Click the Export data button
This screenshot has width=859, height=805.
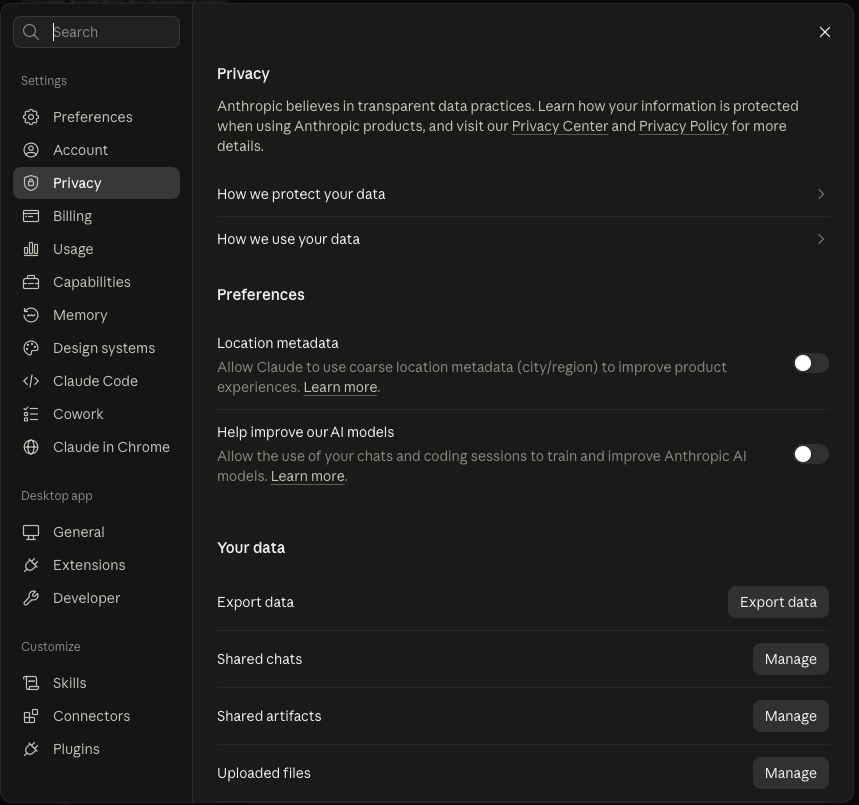click(778, 602)
